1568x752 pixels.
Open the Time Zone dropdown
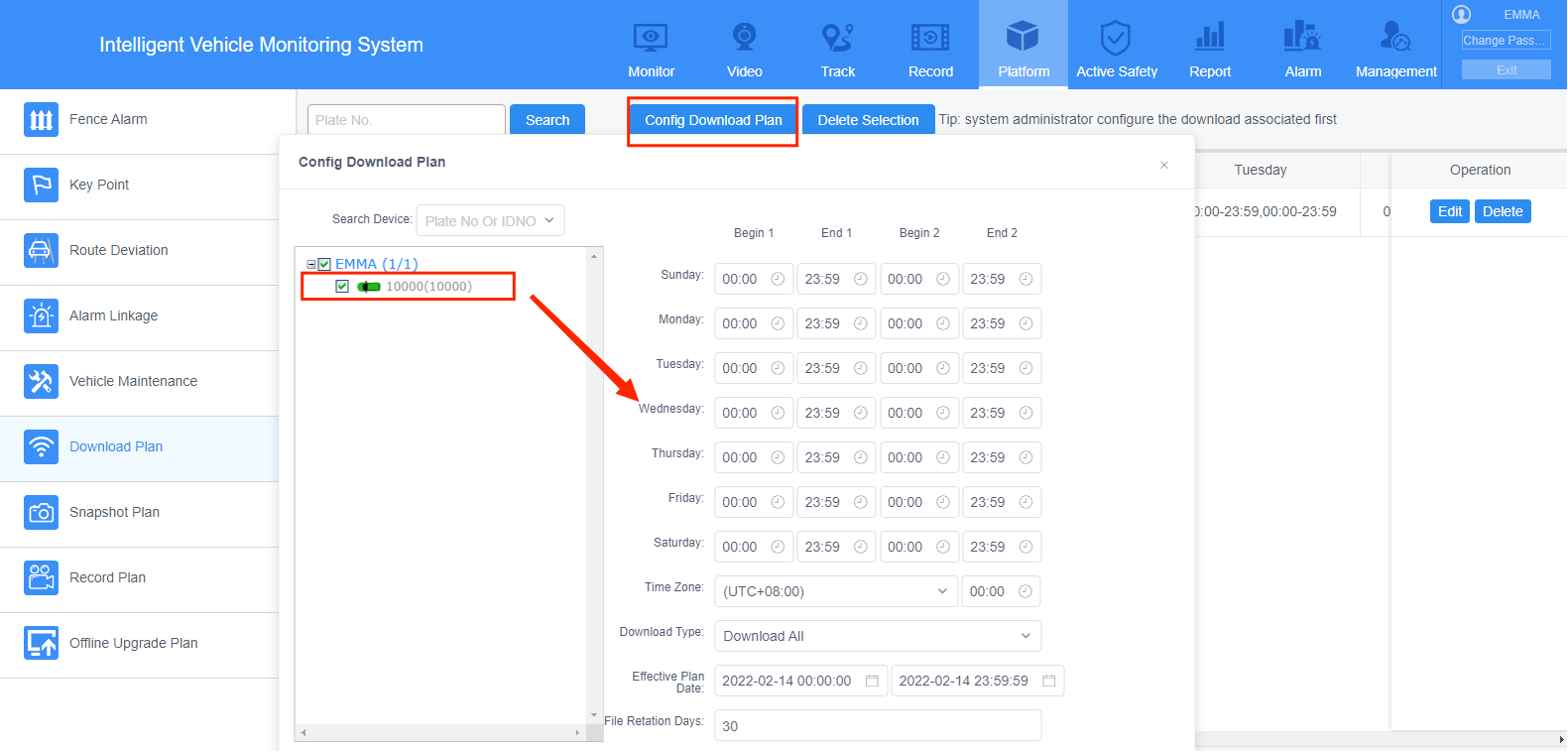click(x=836, y=591)
